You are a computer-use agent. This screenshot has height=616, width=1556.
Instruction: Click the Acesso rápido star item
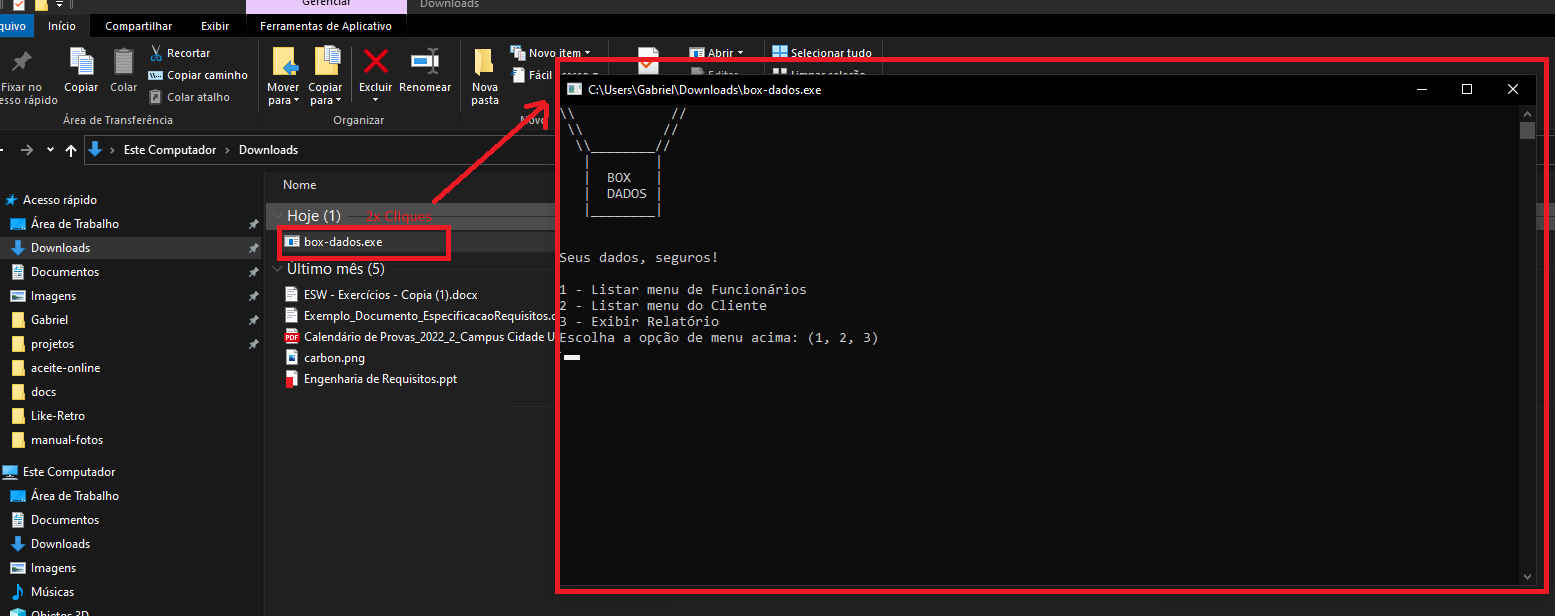52,200
